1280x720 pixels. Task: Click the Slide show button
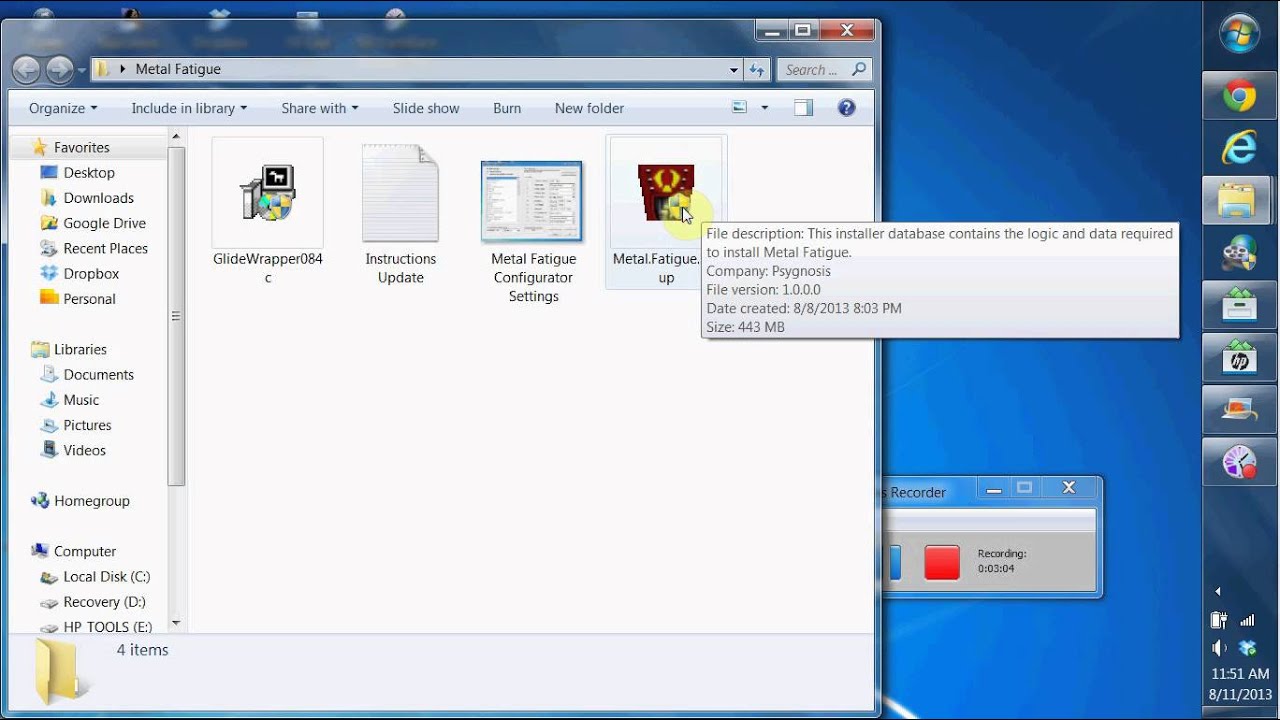(426, 108)
